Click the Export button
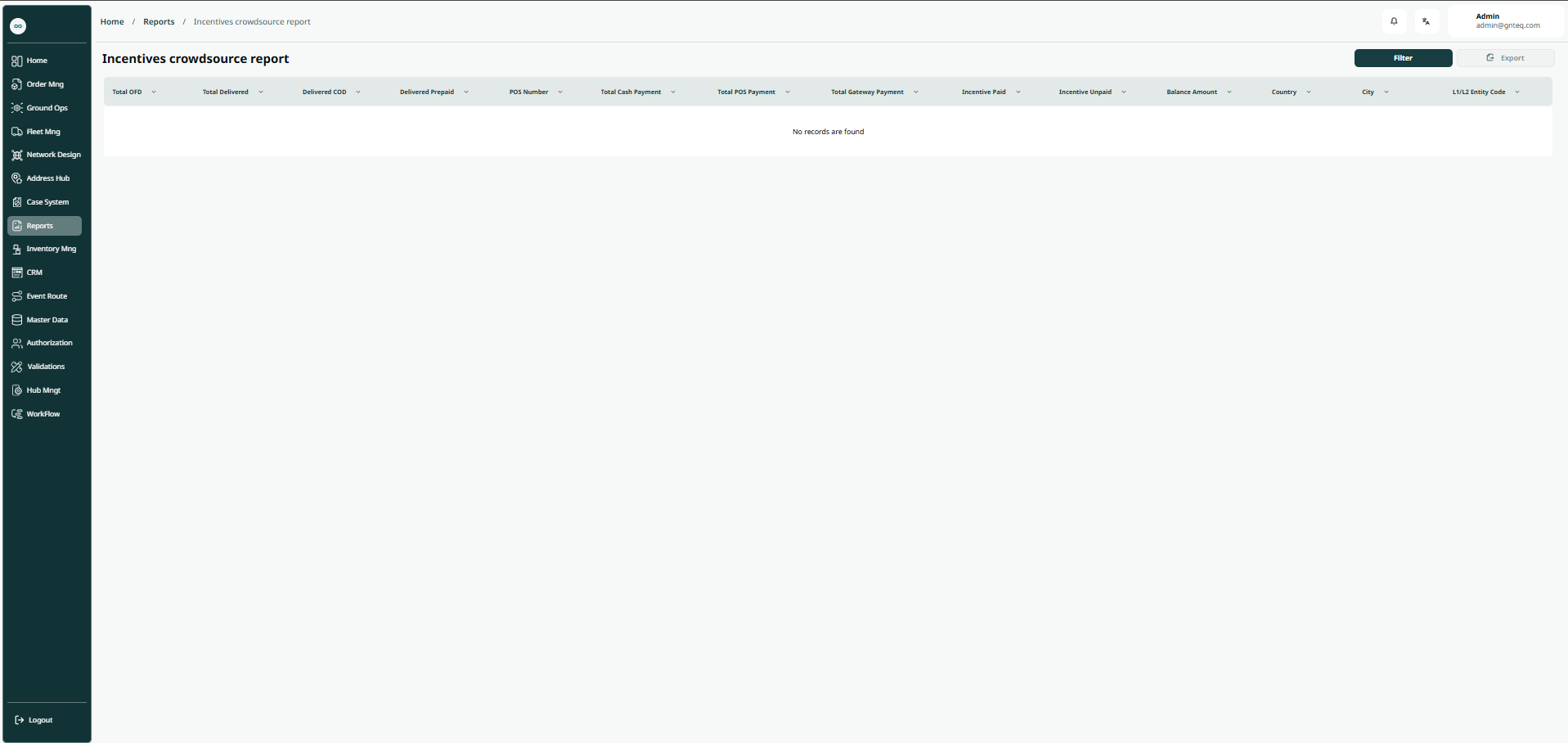1568x743 pixels. (x=1505, y=58)
